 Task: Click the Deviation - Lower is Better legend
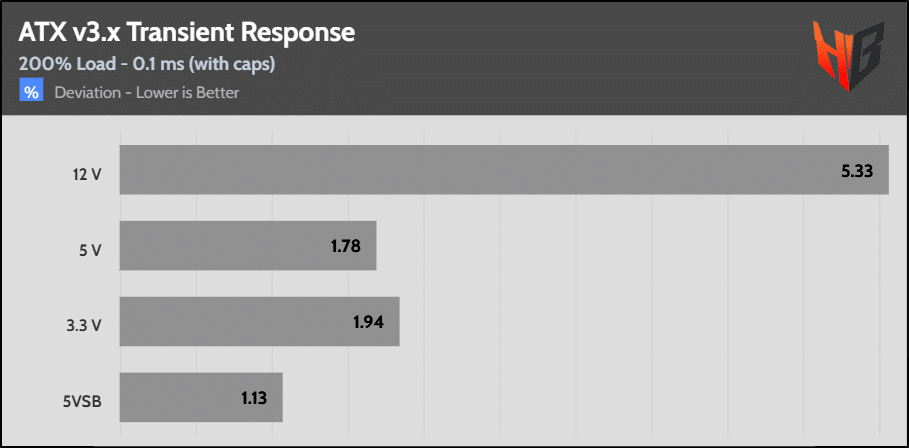click(x=147, y=93)
